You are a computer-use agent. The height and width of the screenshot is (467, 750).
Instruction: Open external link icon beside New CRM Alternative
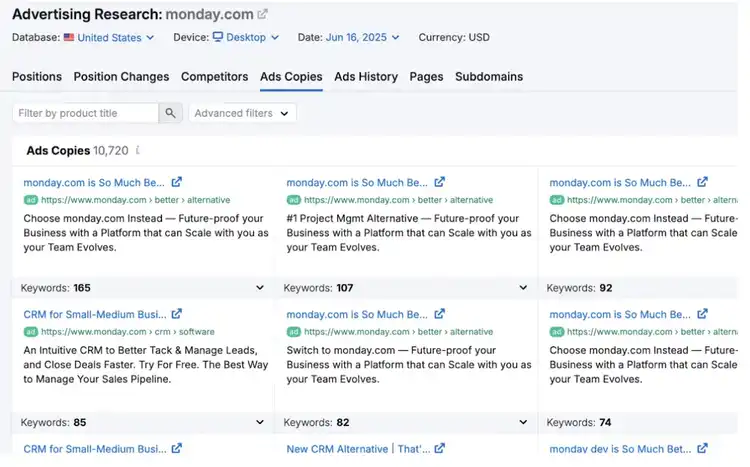(440, 448)
